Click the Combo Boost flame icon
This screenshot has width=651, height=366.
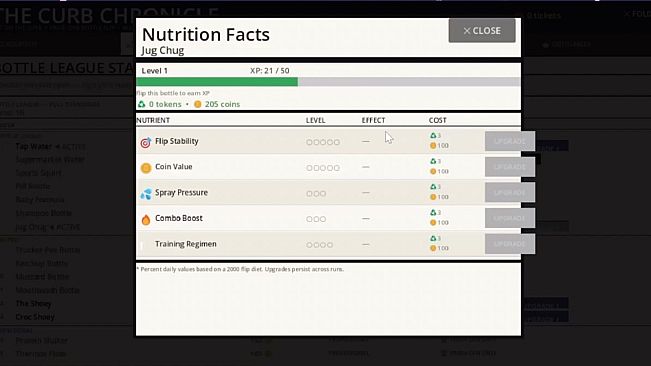(x=146, y=220)
